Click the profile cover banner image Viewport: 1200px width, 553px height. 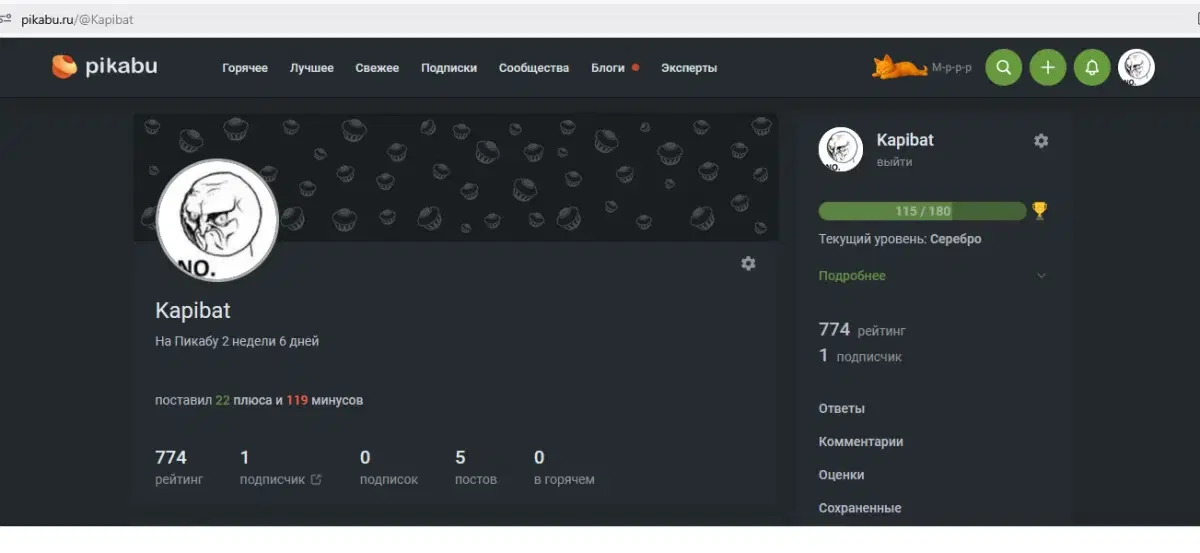[456, 177]
